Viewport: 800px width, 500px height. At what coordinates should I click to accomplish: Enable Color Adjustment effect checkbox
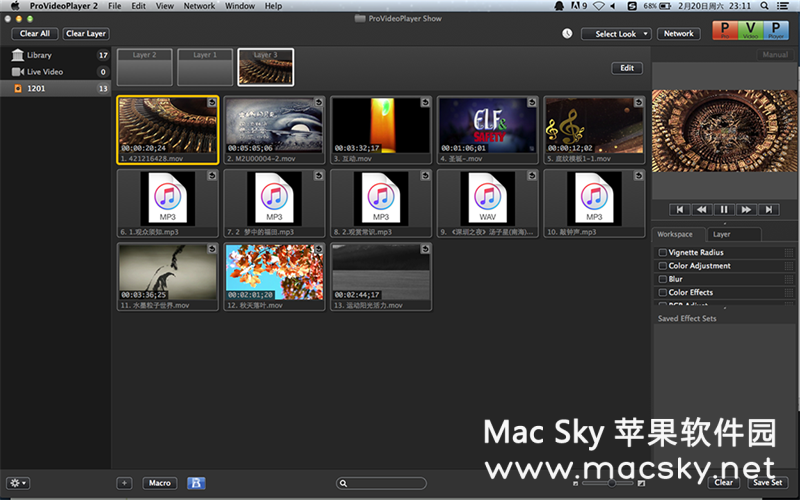click(662, 266)
